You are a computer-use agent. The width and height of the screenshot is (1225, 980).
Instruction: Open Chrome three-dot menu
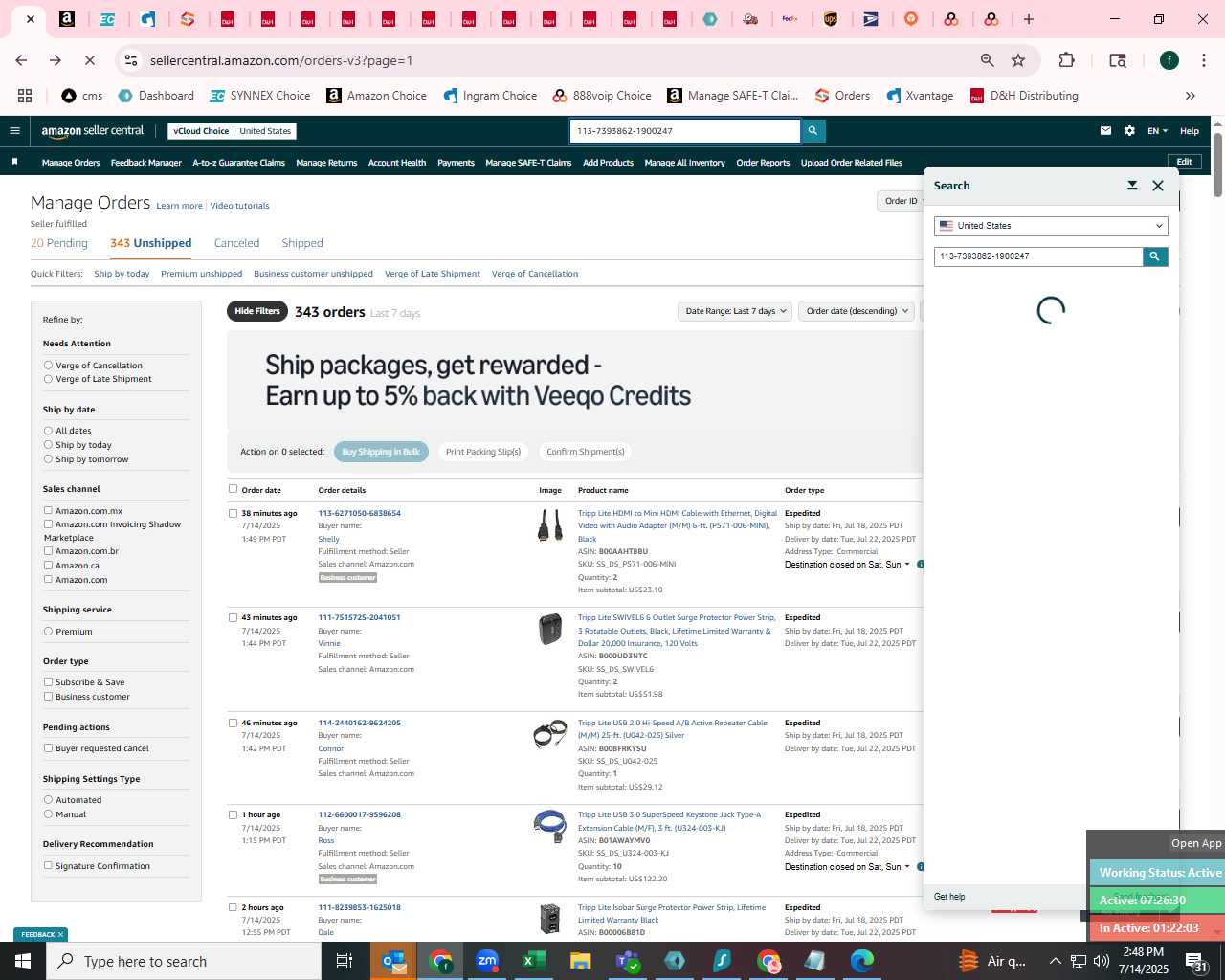[1203, 60]
